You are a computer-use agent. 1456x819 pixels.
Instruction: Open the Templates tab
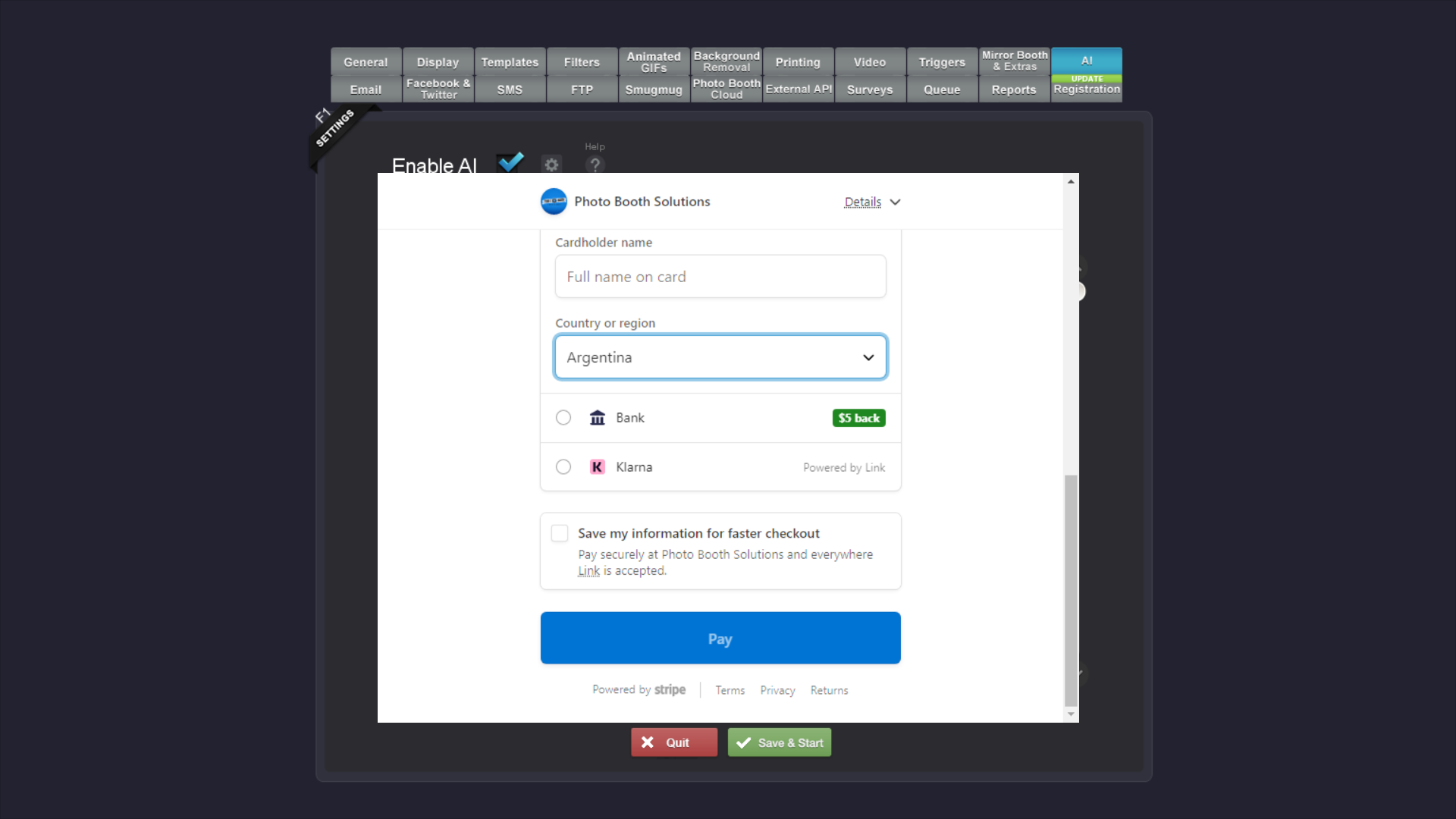coord(510,61)
